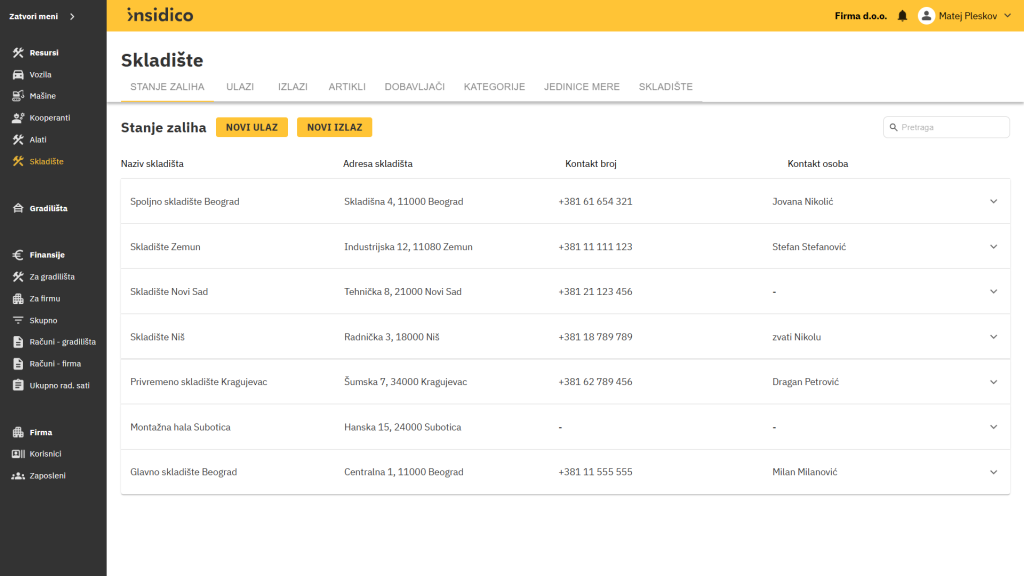Open the ARTIKLI tab
1024x576 pixels.
[x=347, y=87]
